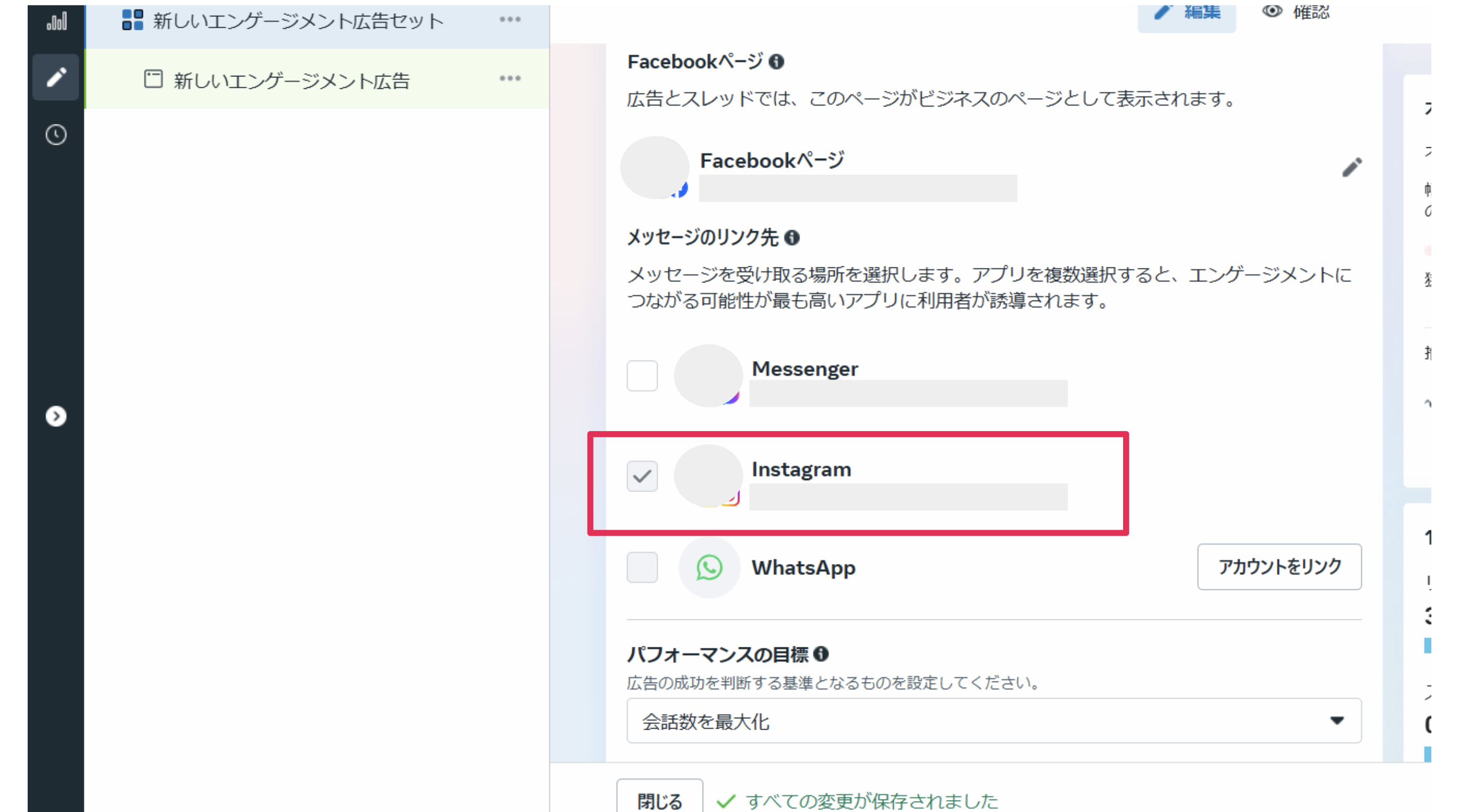Switch to the 確認 tab
The height and width of the screenshot is (812, 1459).
pos(1296,12)
